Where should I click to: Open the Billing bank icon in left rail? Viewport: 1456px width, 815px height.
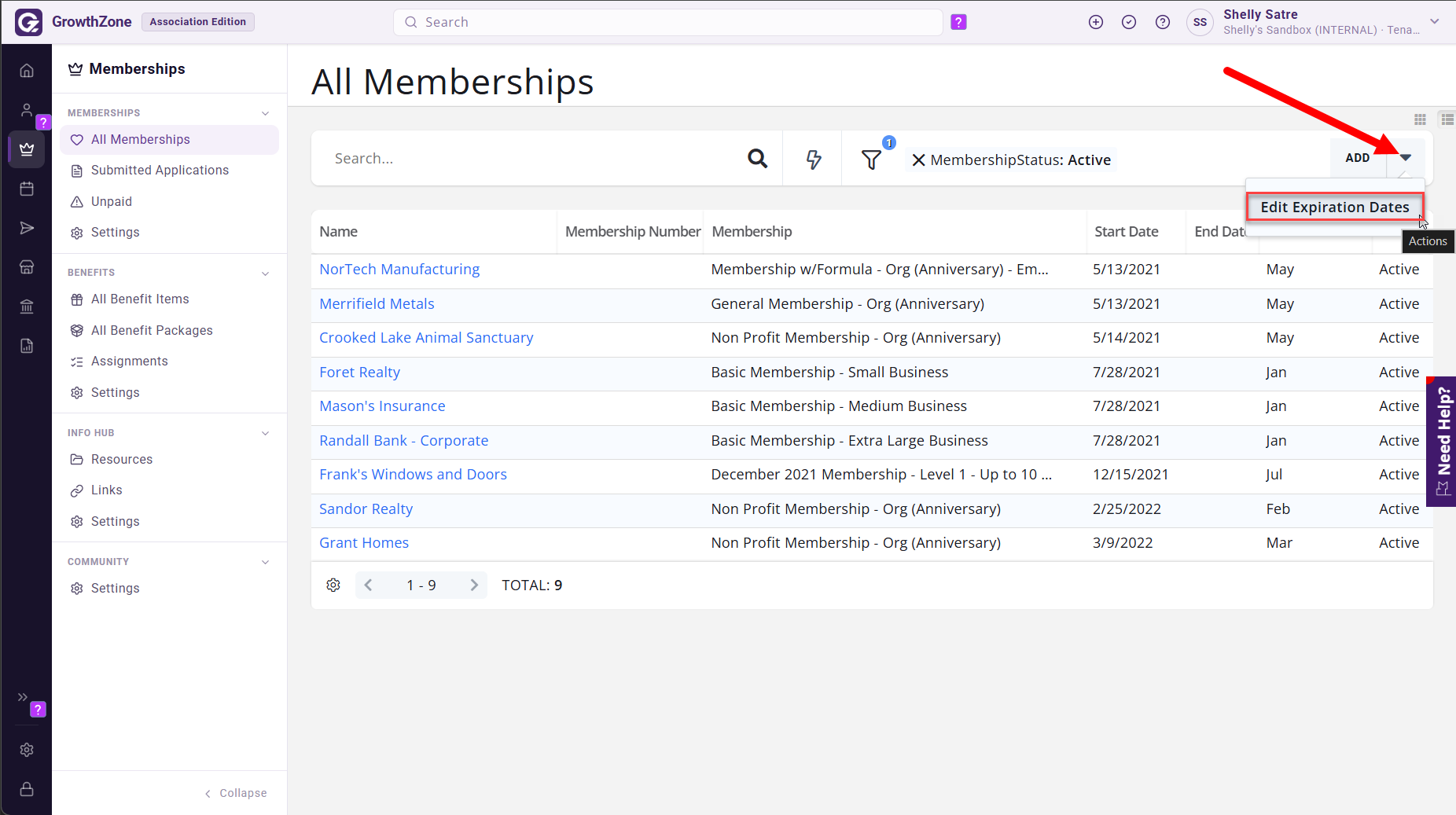pyautogui.click(x=27, y=307)
